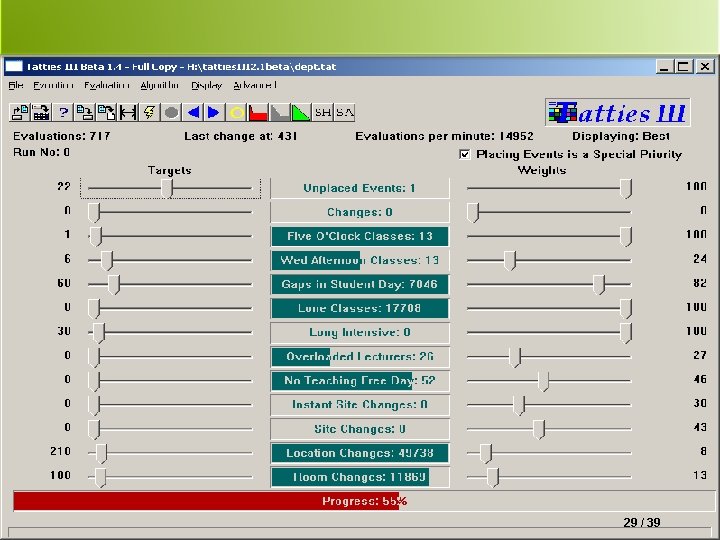Click the Weights column heading

542,170
